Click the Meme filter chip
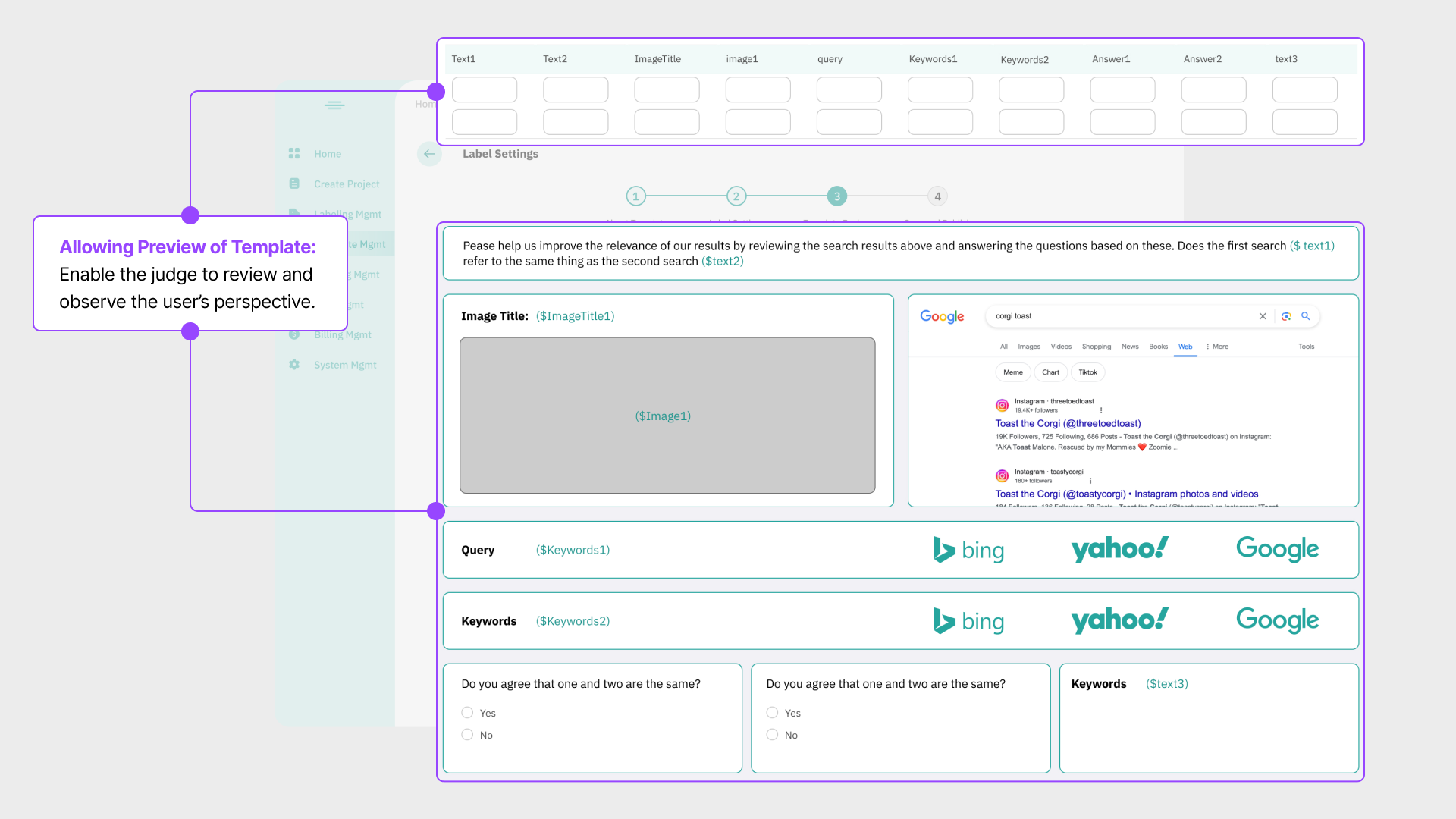The height and width of the screenshot is (819, 1456). [x=1012, y=372]
